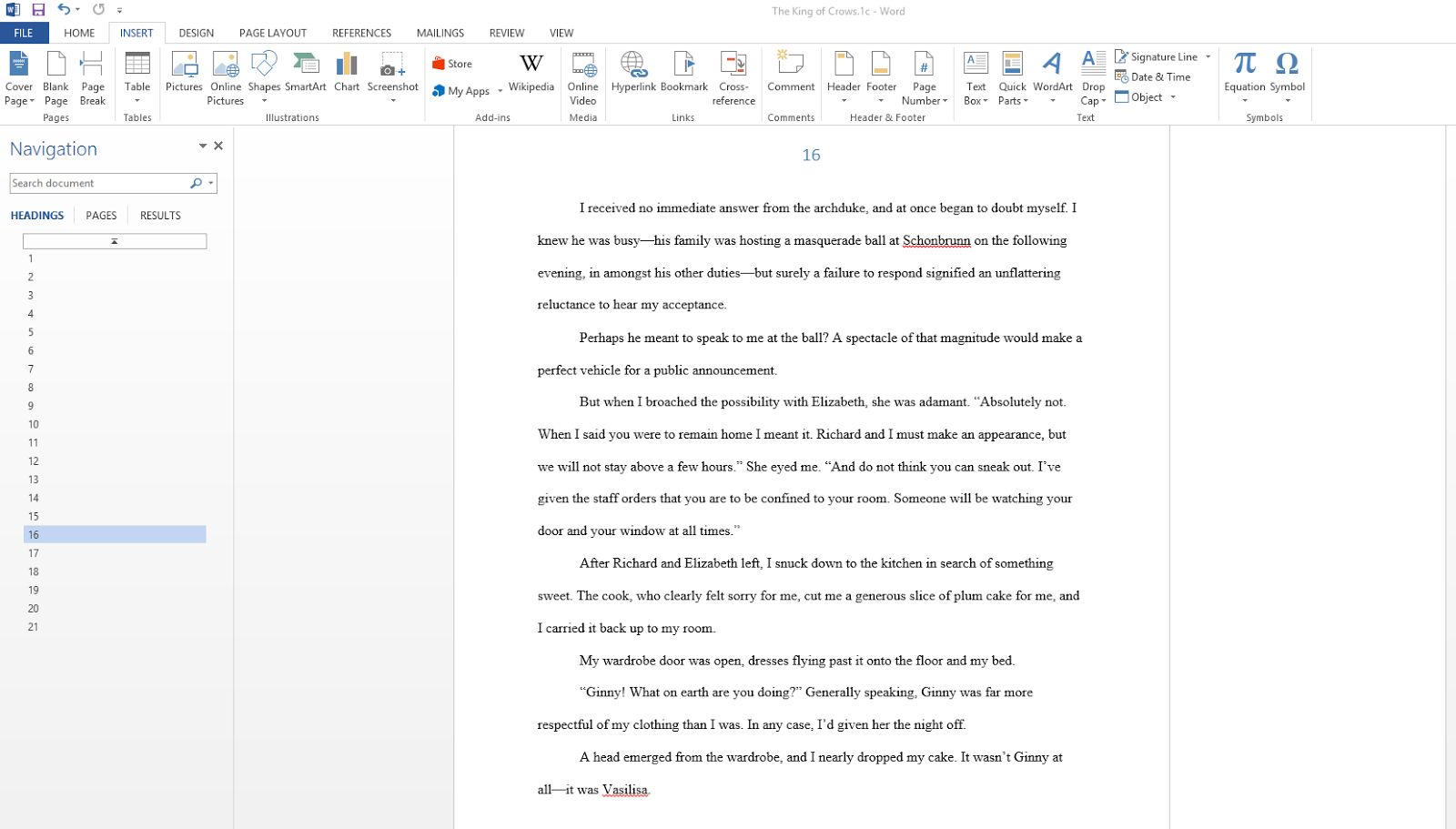Screen dimensions: 1456x829
Task: Open the Signature Line dropdown arrow
Action: [1208, 56]
